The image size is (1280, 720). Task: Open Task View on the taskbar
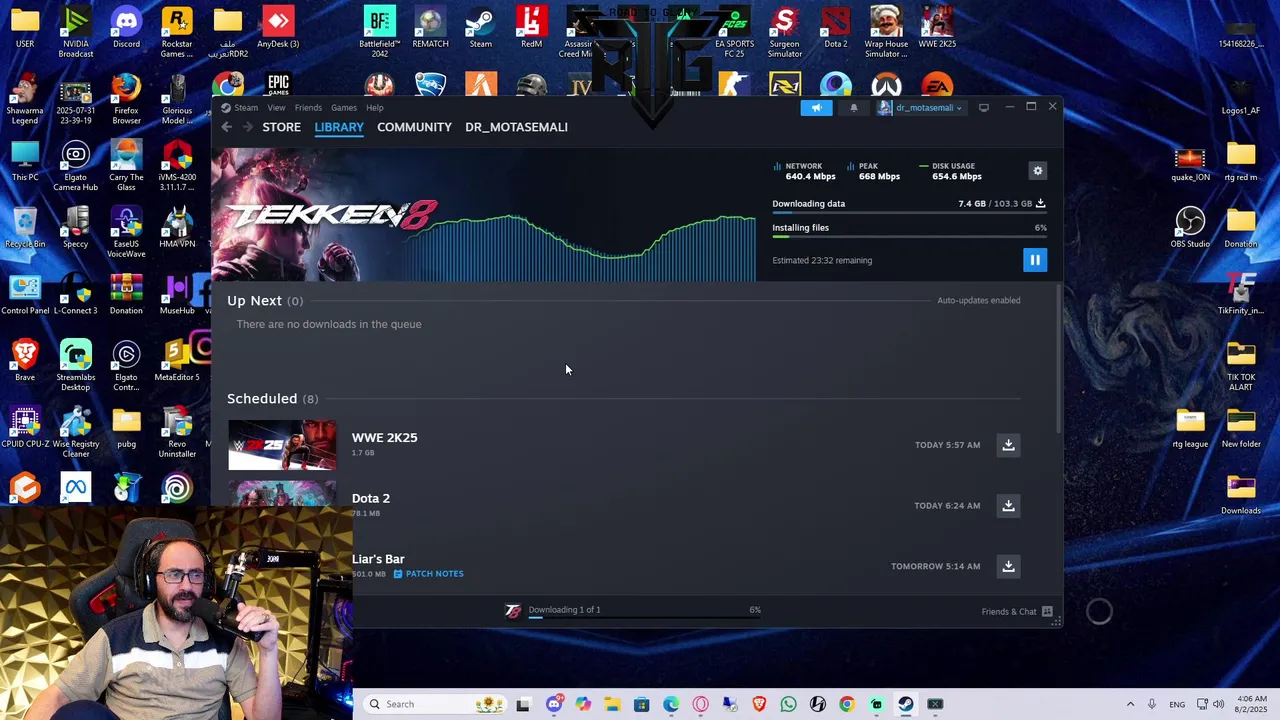pyautogui.click(x=523, y=704)
